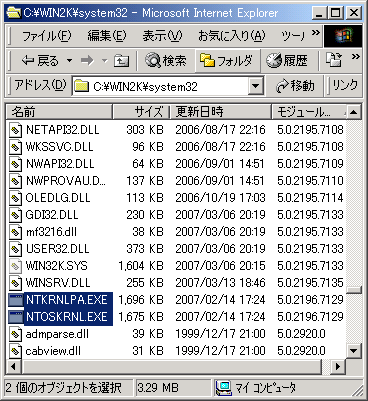
Task: Open the 編集(E) menu
Action: point(107,36)
